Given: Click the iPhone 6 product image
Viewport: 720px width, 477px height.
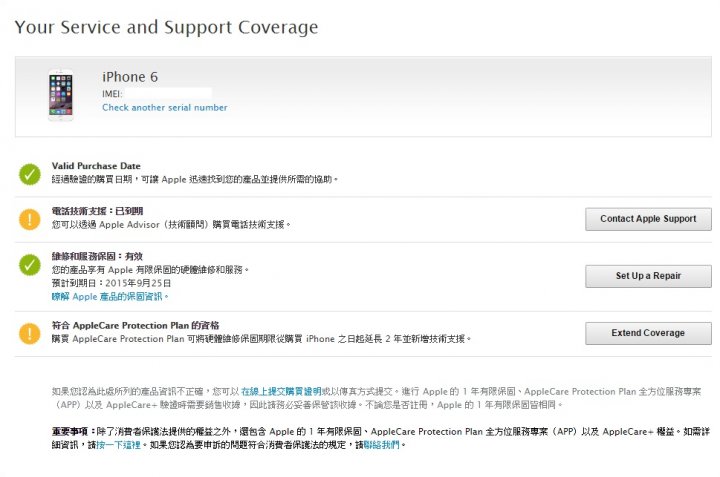Looking at the screenshot, I should click(61, 95).
